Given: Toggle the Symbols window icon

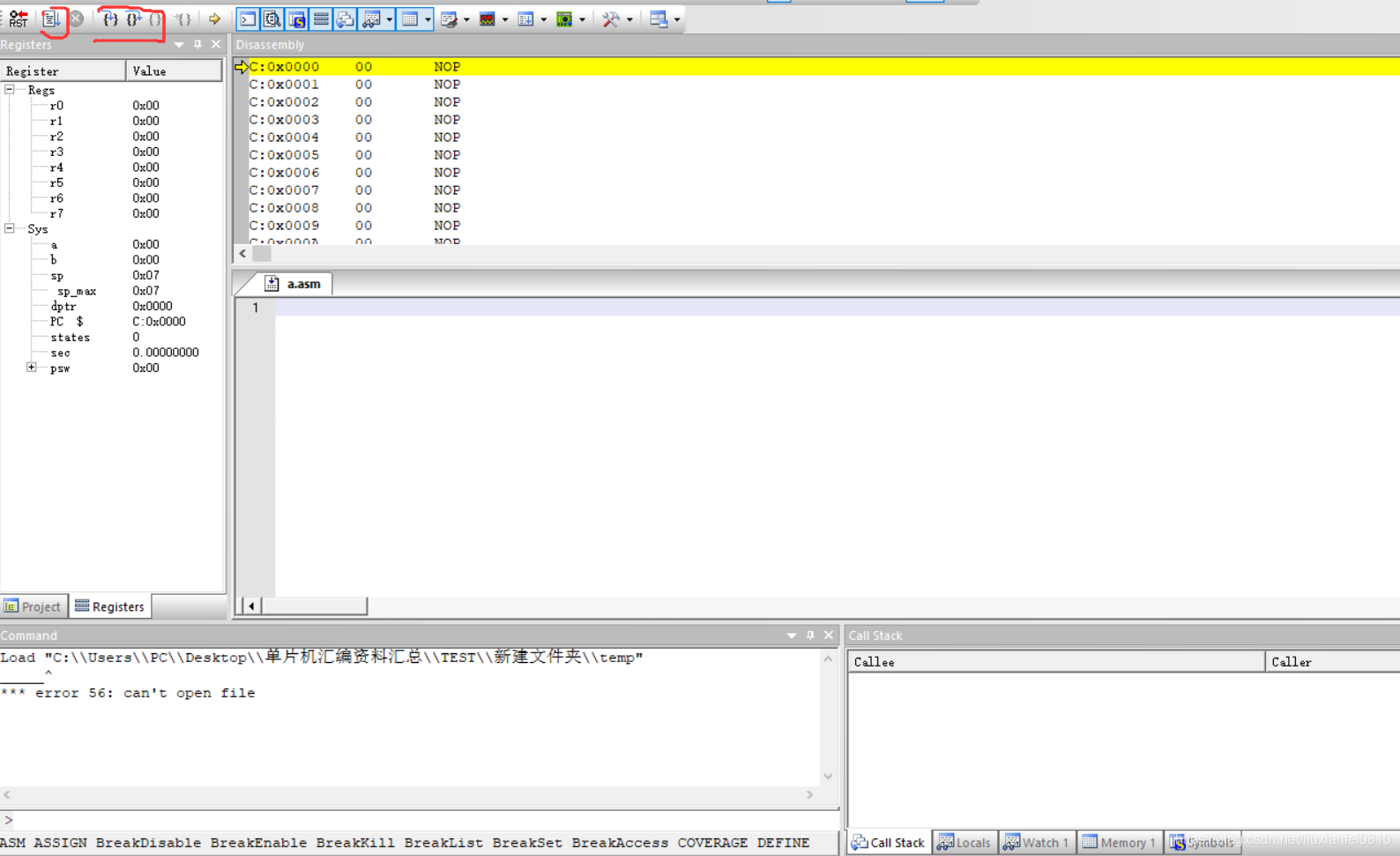Looking at the screenshot, I should pos(297,19).
